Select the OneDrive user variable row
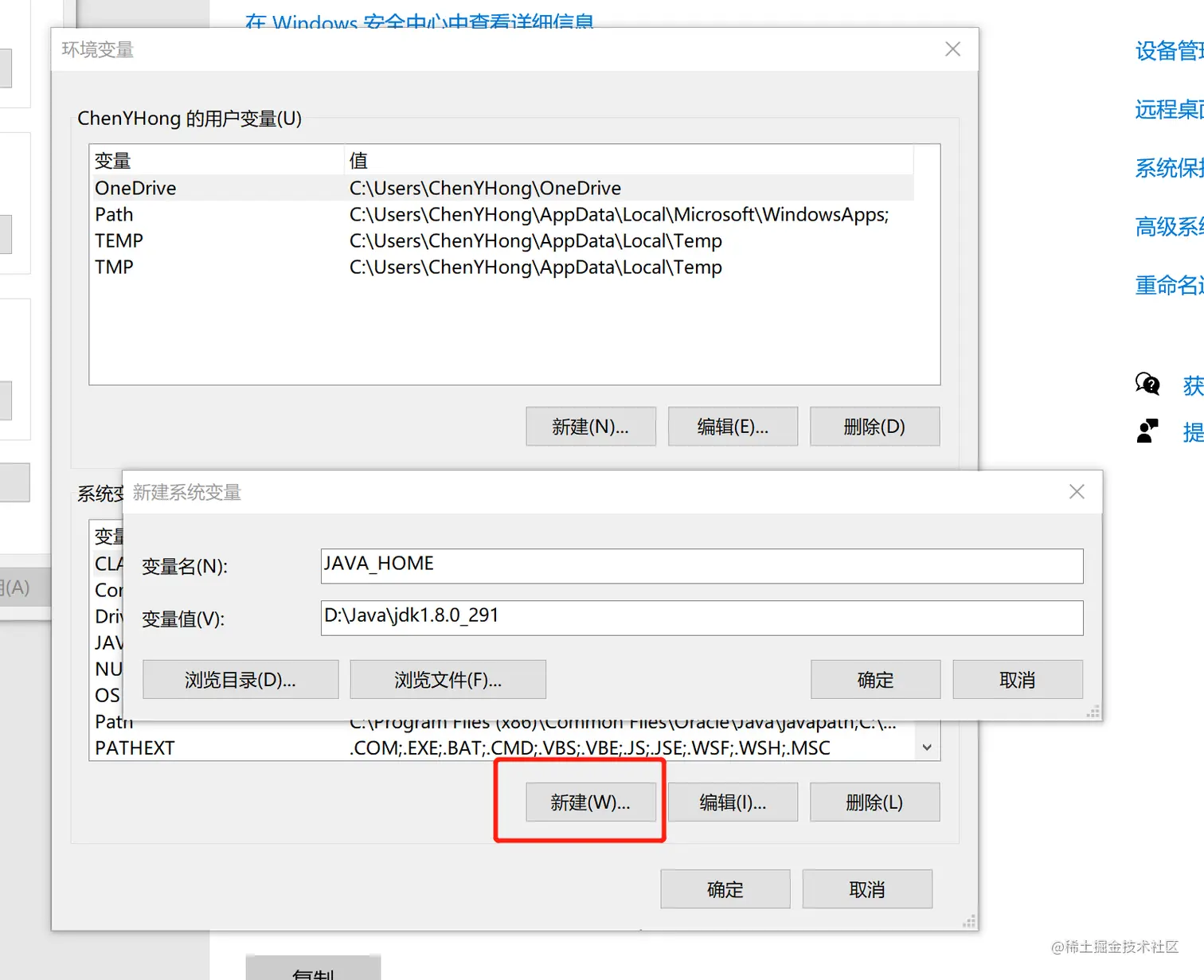1204x980 pixels. tap(503, 188)
